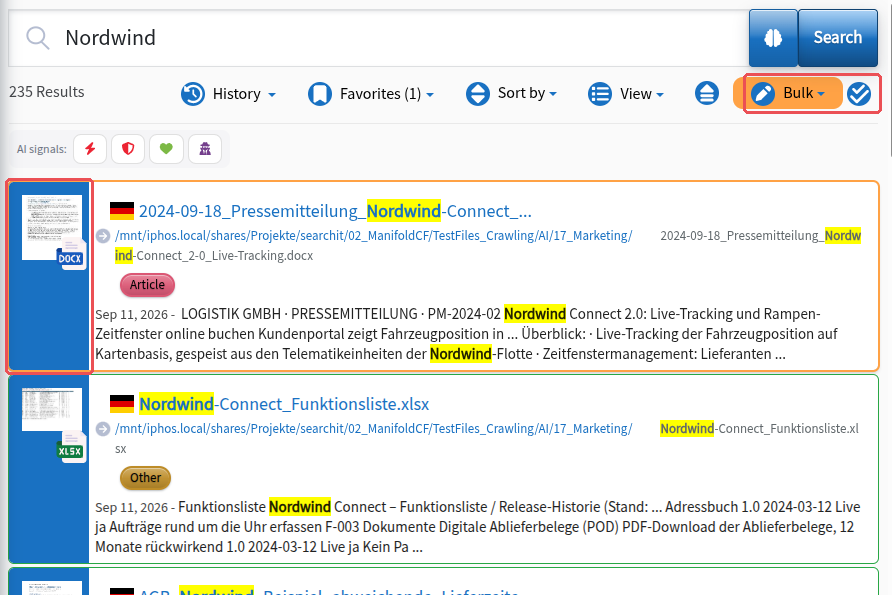Click the magnifier icon in search field
The width and height of the screenshot is (892, 595).
38,38
